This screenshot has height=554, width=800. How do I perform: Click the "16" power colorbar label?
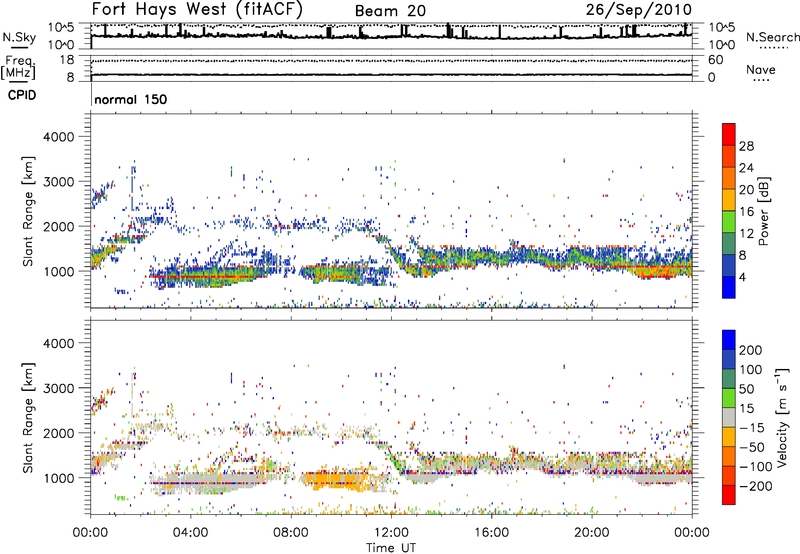pyautogui.click(x=746, y=212)
